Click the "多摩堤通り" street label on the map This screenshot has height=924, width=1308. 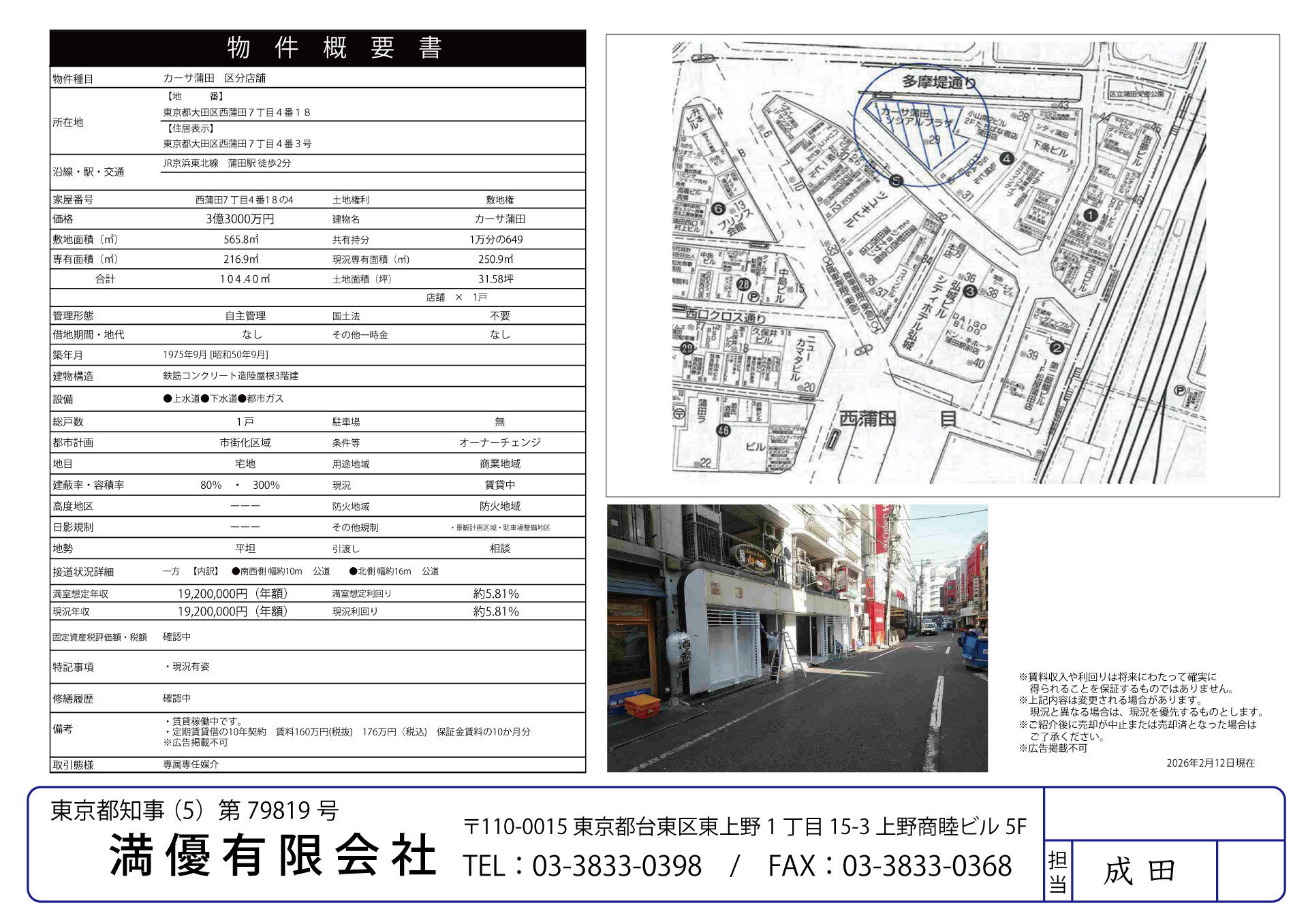[939, 82]
